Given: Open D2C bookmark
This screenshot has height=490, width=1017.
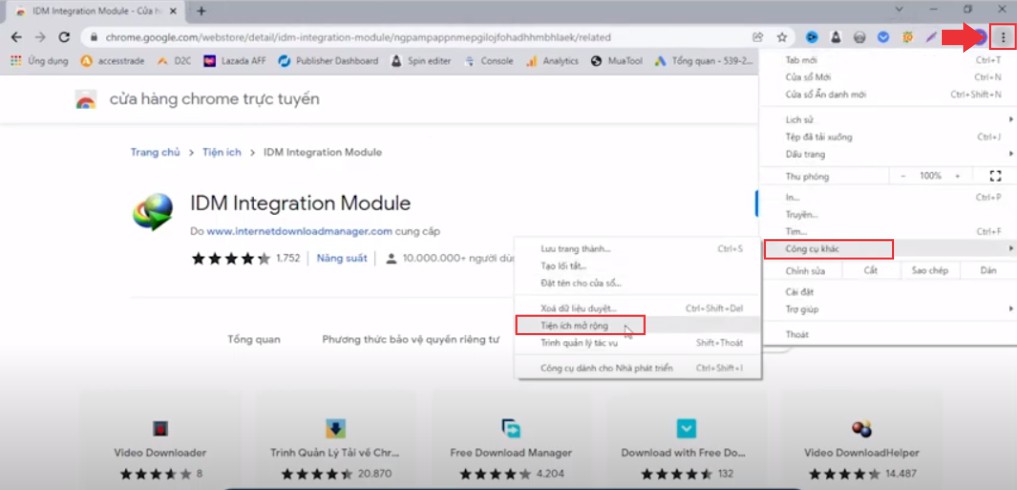Looking at the screenshot, I should [x=175, y=61].
